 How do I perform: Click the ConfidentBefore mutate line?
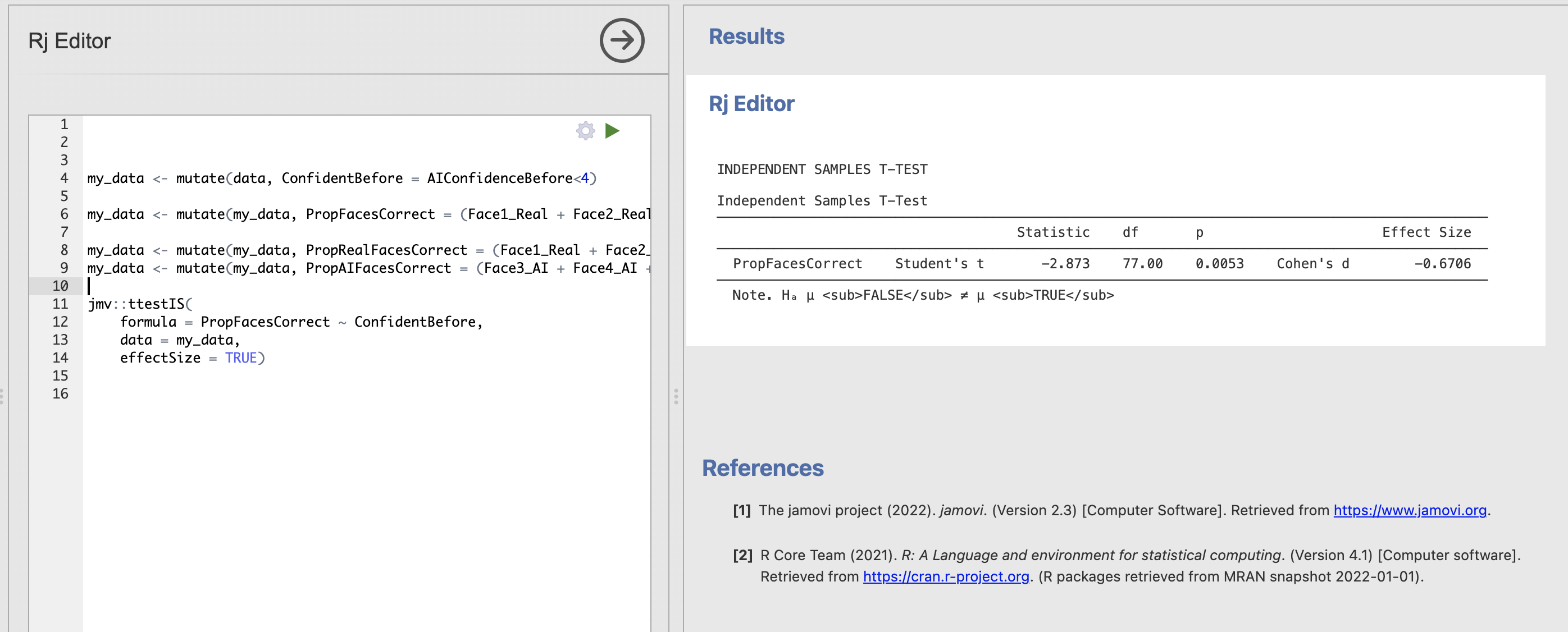pos(342,178)
